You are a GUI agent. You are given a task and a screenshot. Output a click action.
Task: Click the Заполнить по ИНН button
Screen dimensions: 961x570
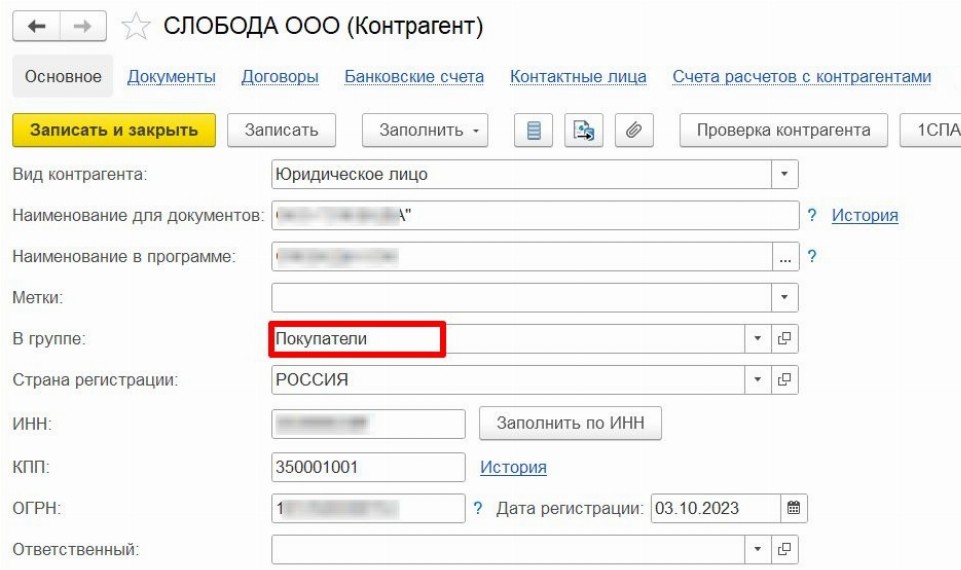click(x=571, y=424)
